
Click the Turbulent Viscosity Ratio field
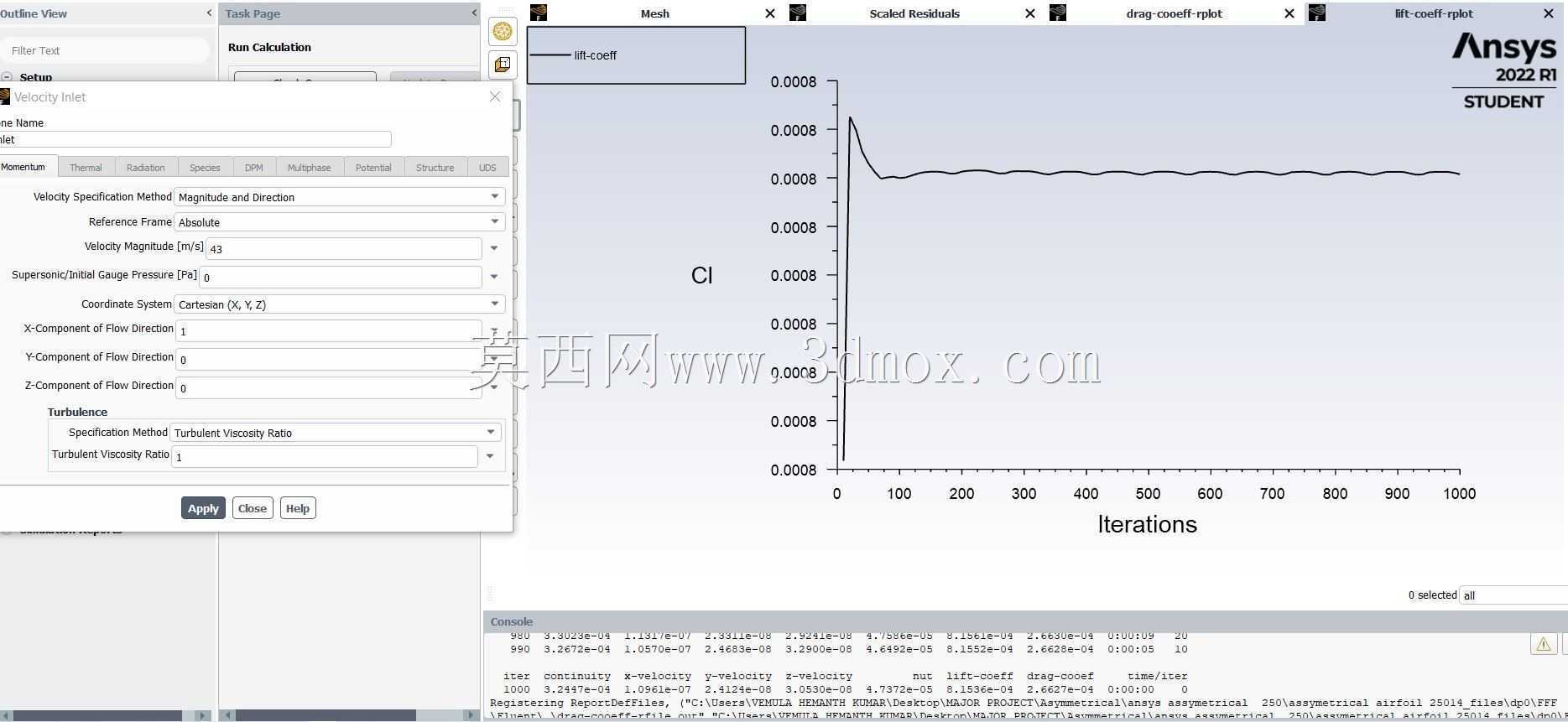325,456
